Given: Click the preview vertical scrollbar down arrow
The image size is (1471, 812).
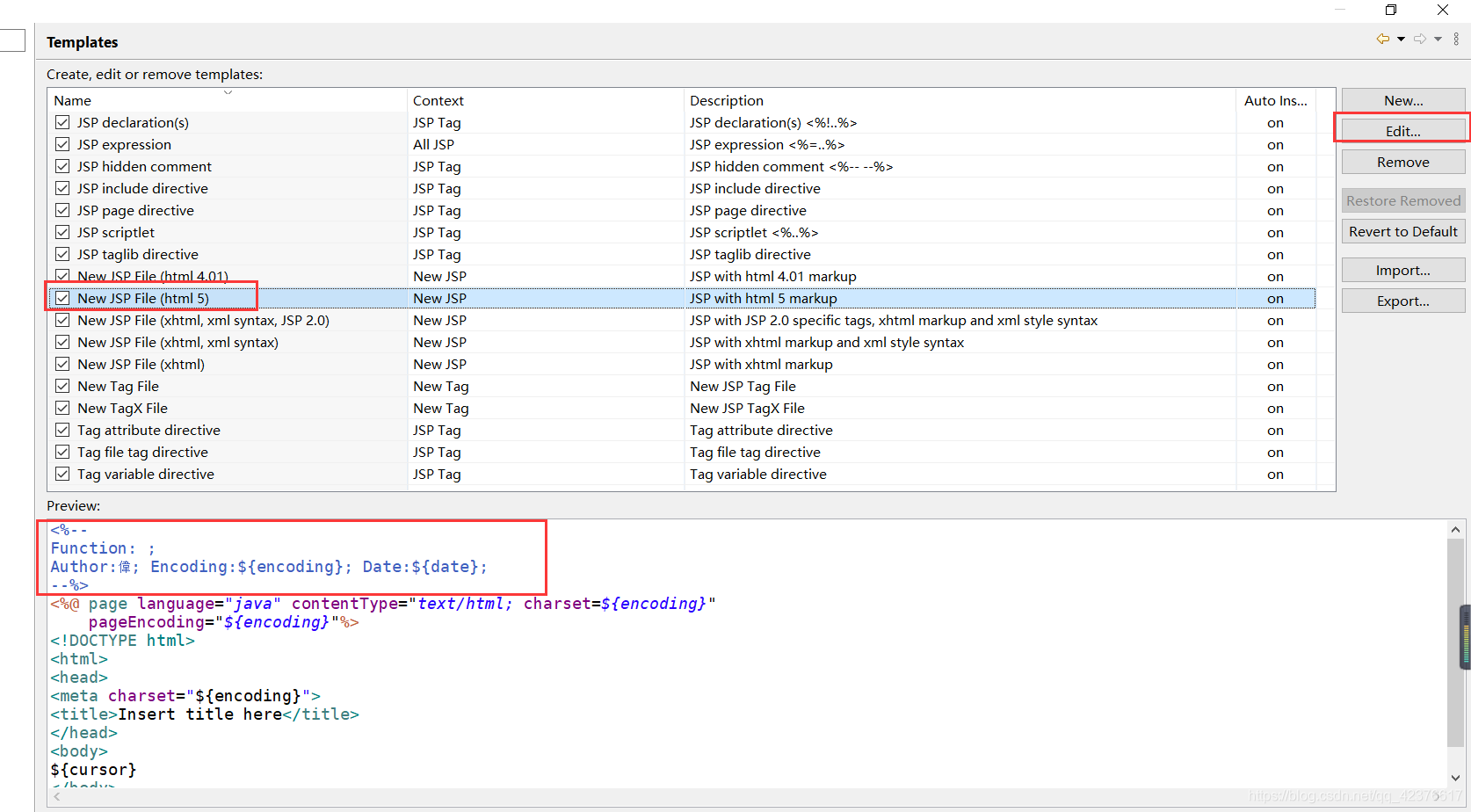Looking at the screenshot, I should click(x=1455, y=778).
